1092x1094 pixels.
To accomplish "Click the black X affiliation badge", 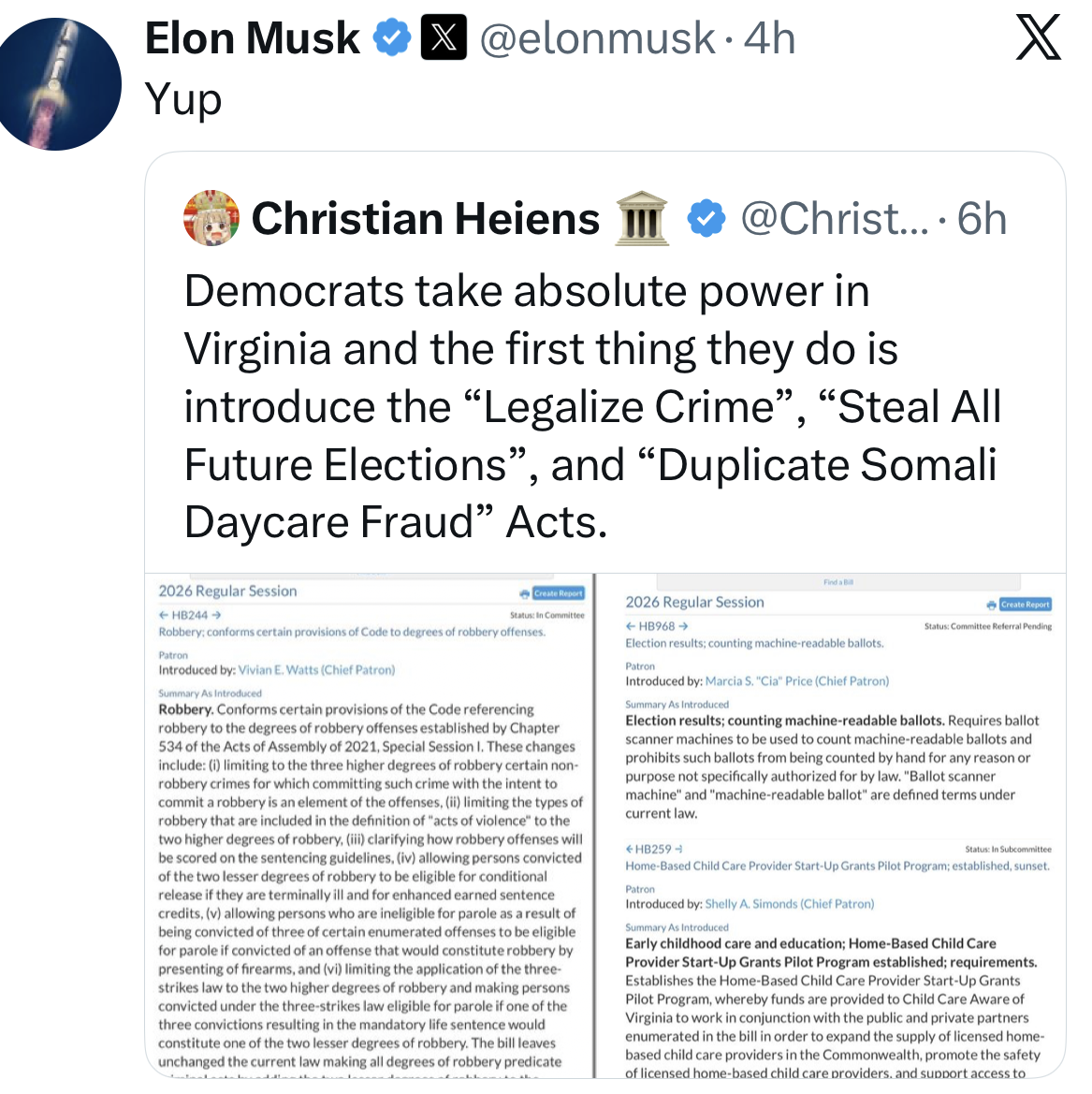I will pos(444,38).
